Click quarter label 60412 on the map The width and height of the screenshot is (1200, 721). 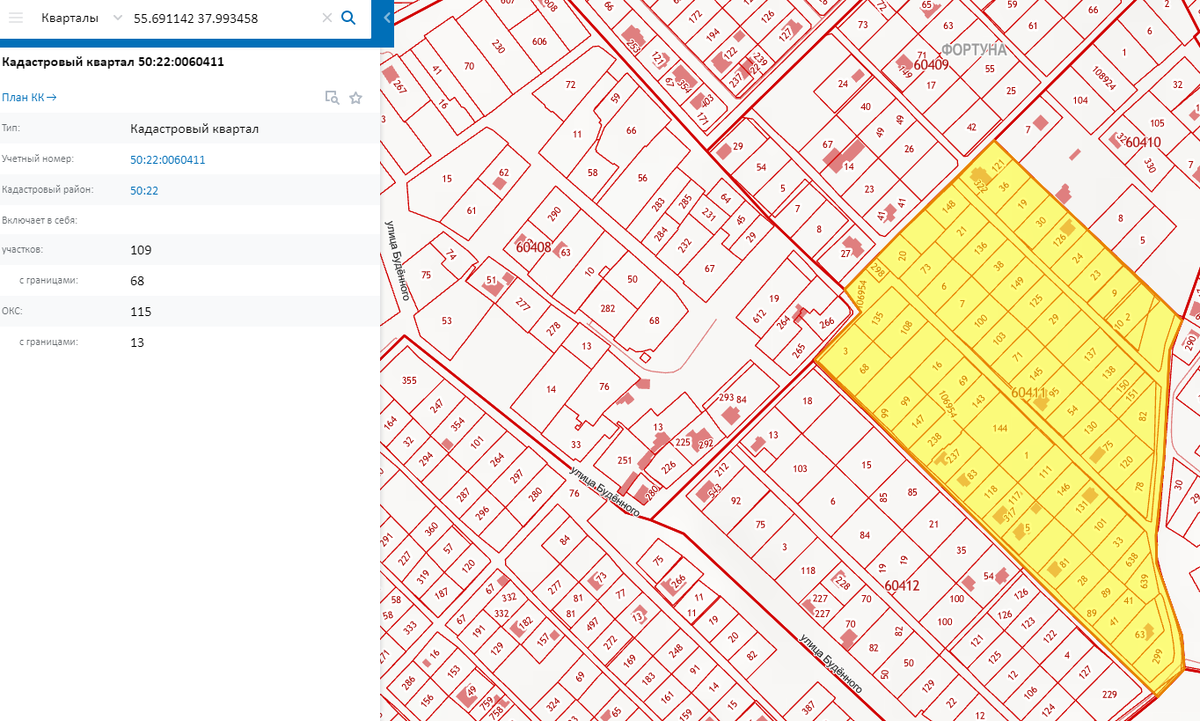[901, 585]
